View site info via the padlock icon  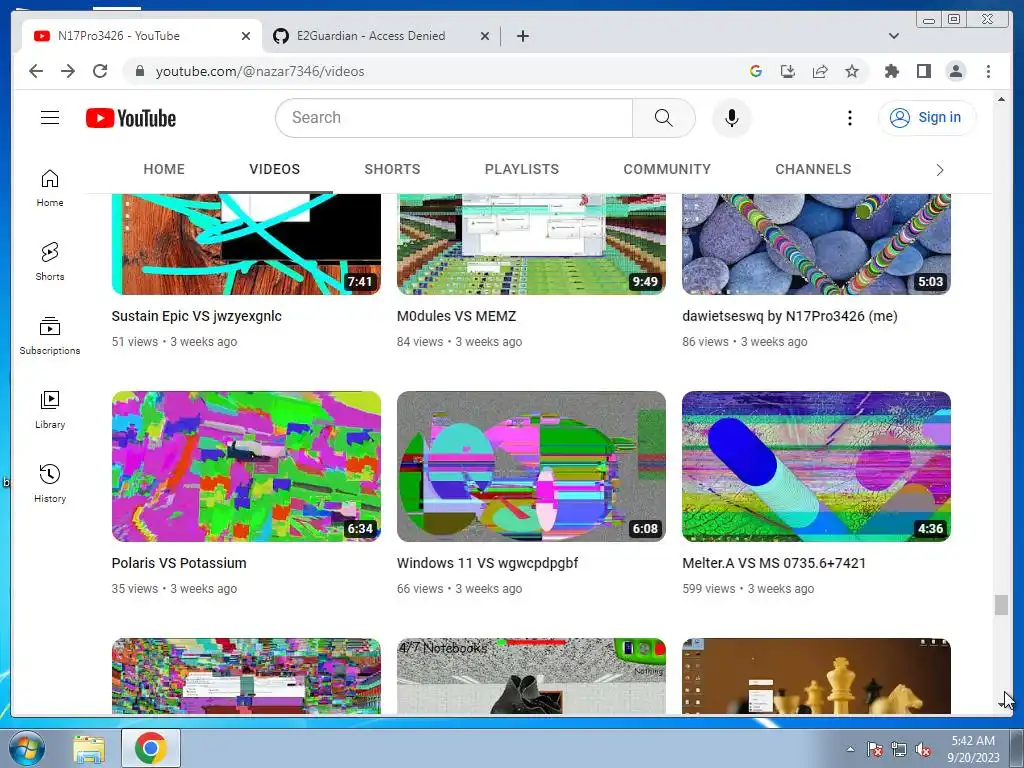point(139,71)
